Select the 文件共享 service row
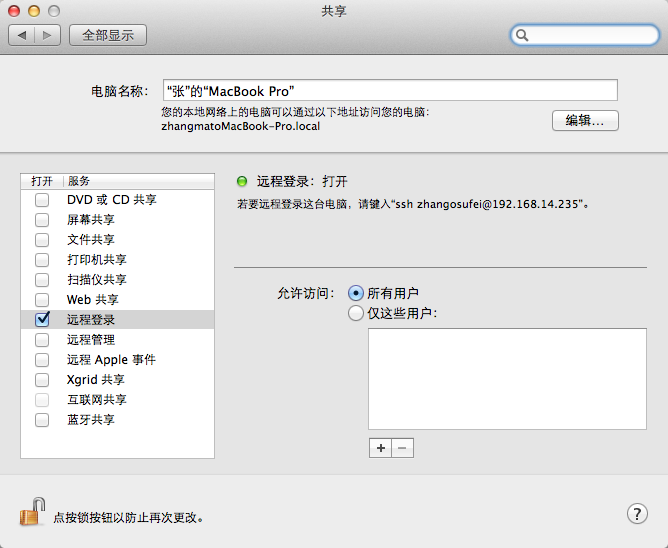The image size is (668, 548). click(x=117, y=239)
